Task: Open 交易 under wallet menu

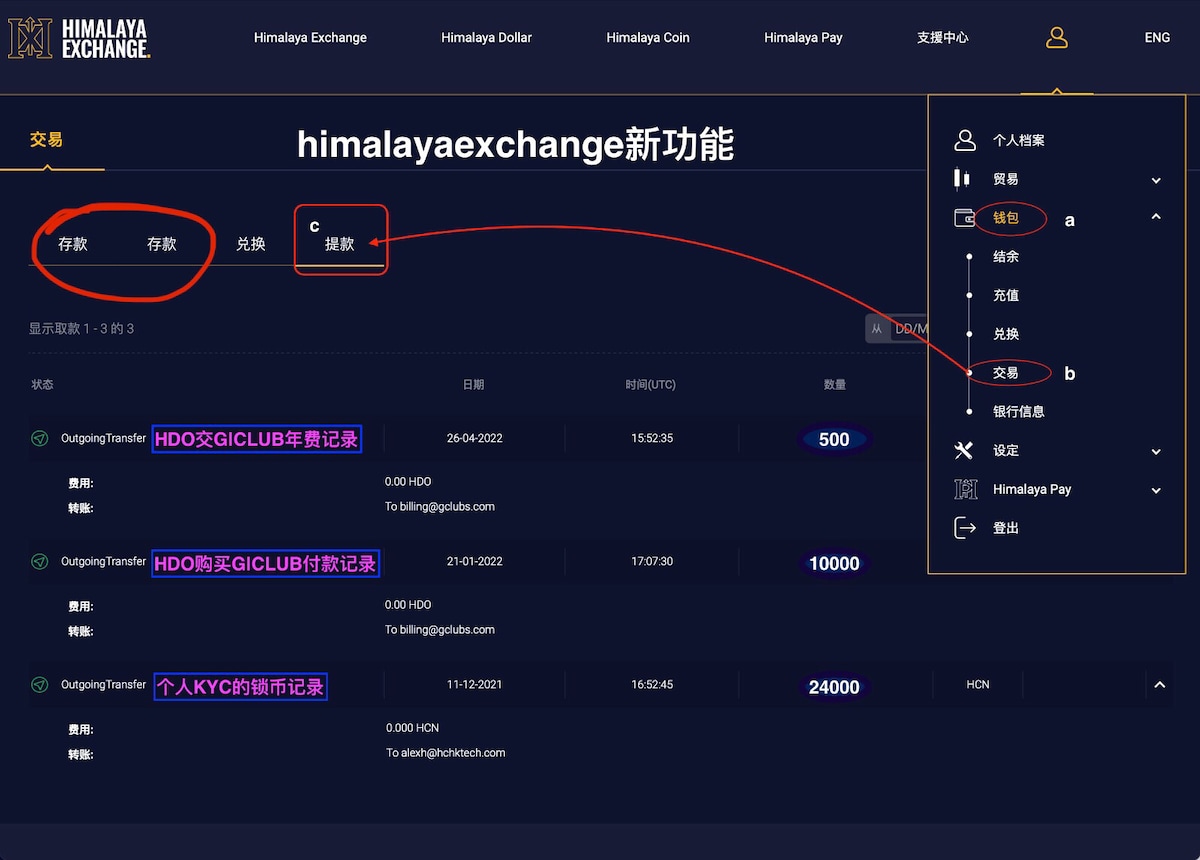Action: (x=1005, y=373)
